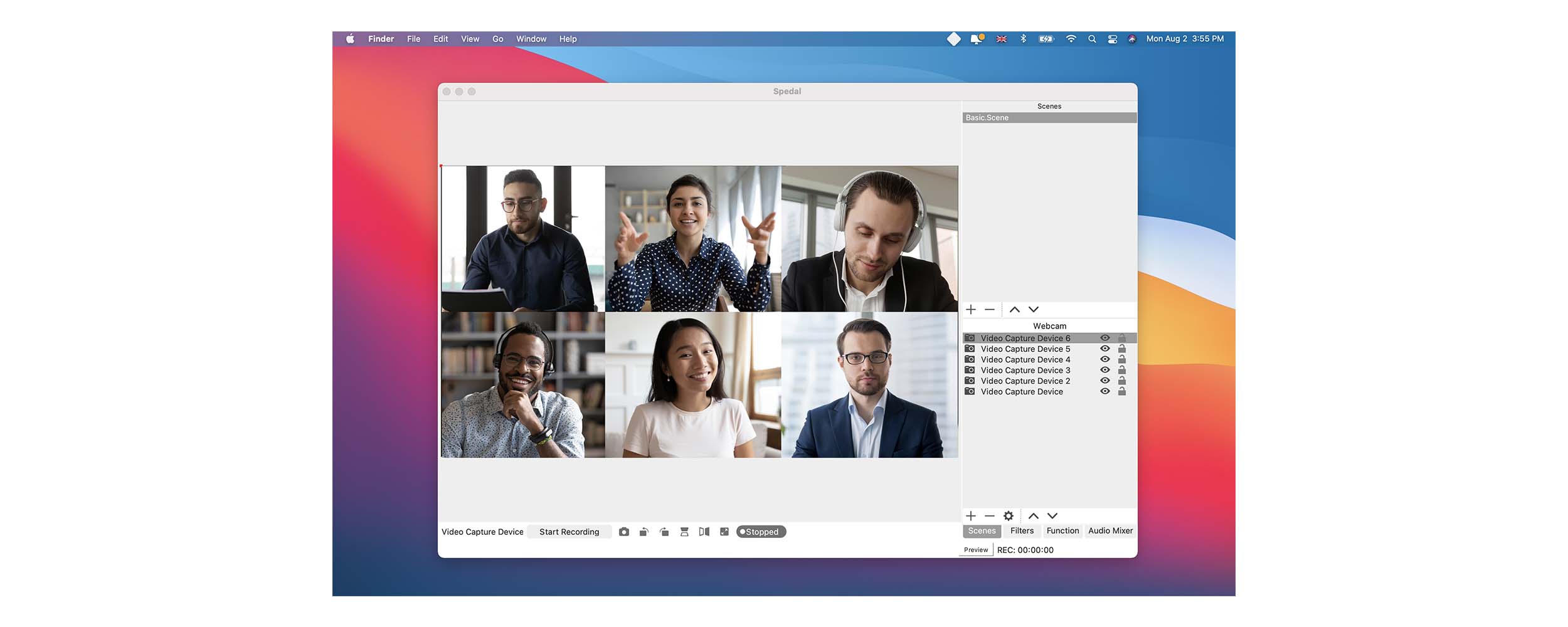Add a new scene with the plus icon
Image resolution: width=1568 pixels, height=627 pixels.
(x=971, y=310)
